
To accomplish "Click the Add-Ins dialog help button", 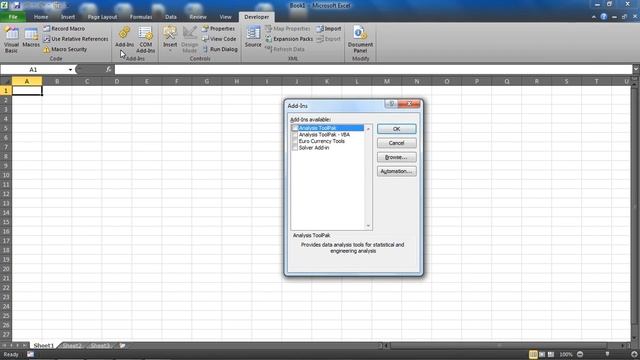I will coord(391,104).
